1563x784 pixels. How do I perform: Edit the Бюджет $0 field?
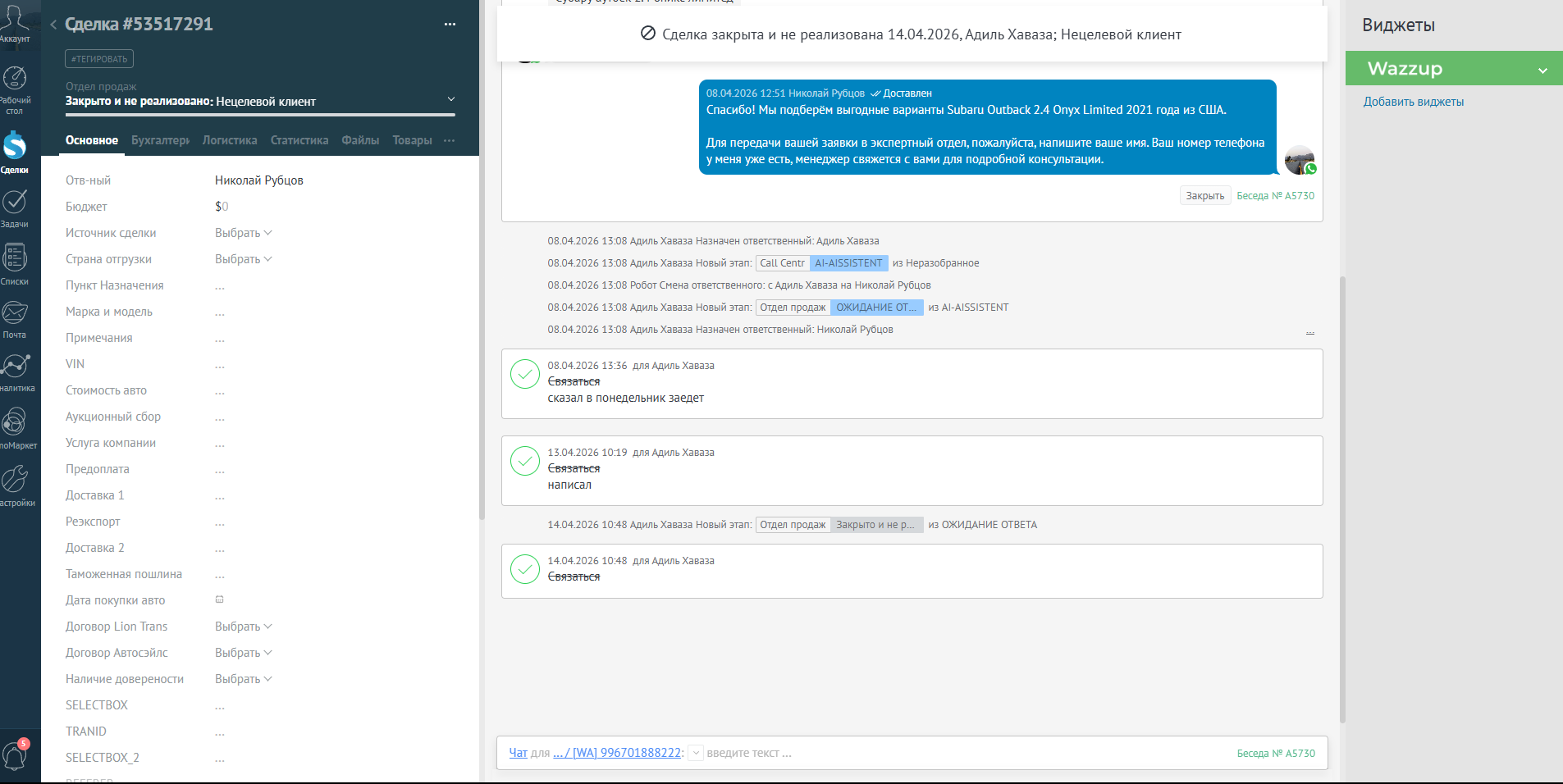(222, 207)
